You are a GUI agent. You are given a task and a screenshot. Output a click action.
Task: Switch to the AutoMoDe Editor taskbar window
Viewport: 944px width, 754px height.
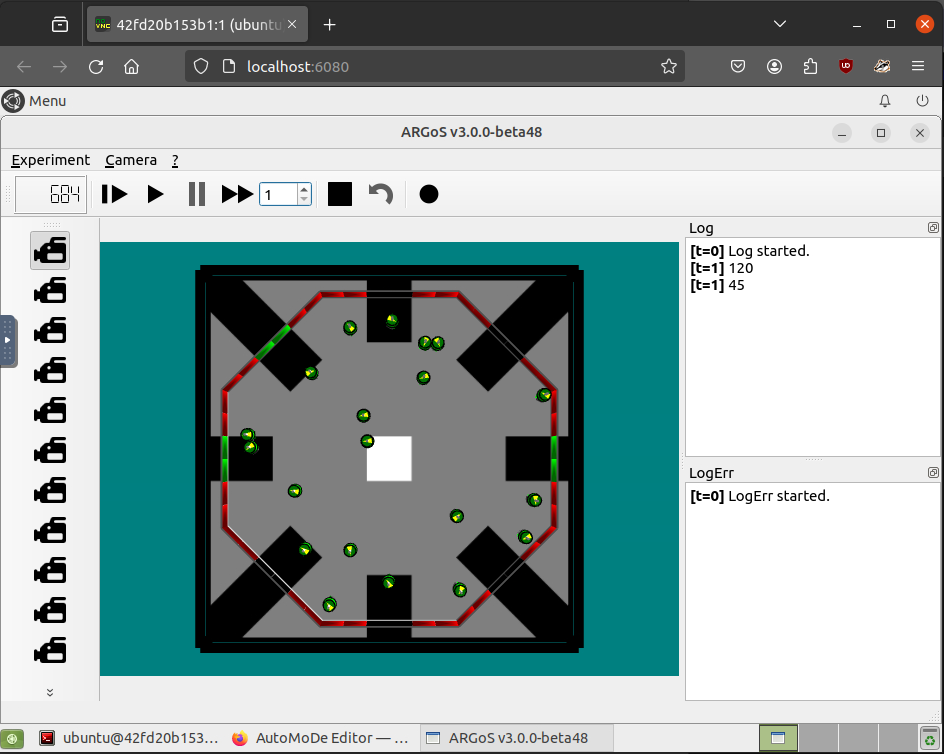pos(321,738)
